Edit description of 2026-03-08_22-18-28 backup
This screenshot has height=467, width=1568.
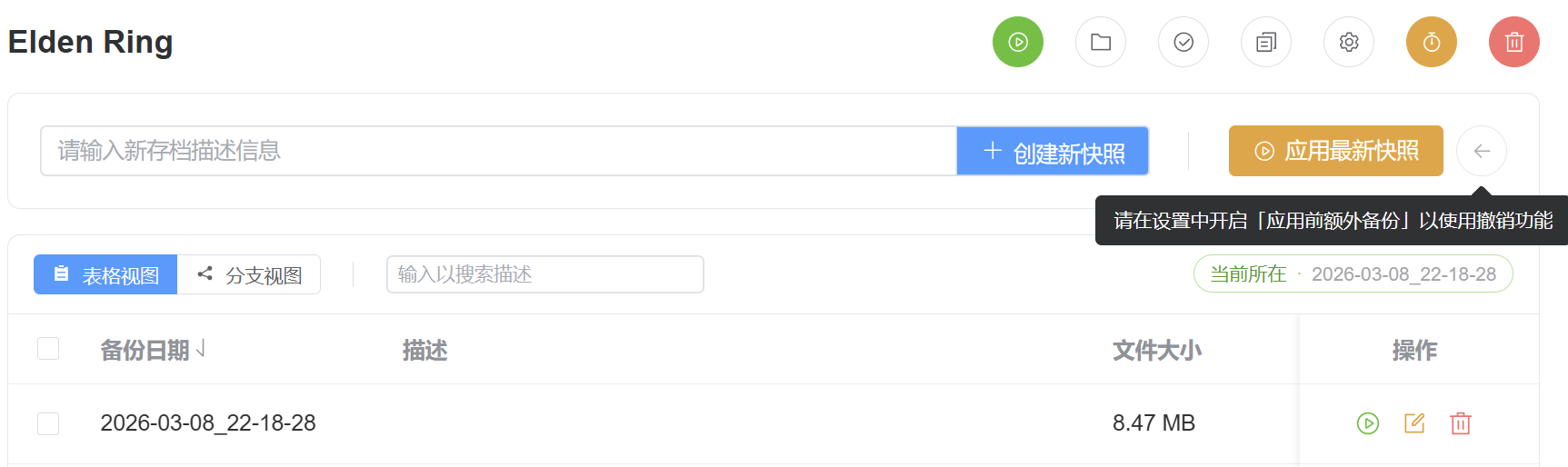point(1413,423)
